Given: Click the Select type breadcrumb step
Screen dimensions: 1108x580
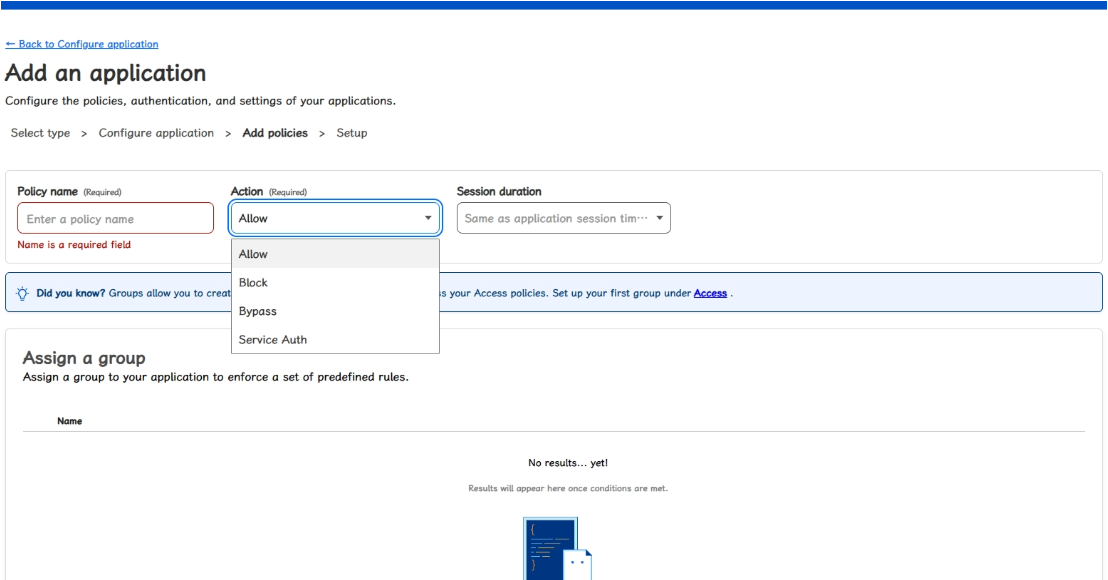Looking at the screenshot, I should point(40,133).
